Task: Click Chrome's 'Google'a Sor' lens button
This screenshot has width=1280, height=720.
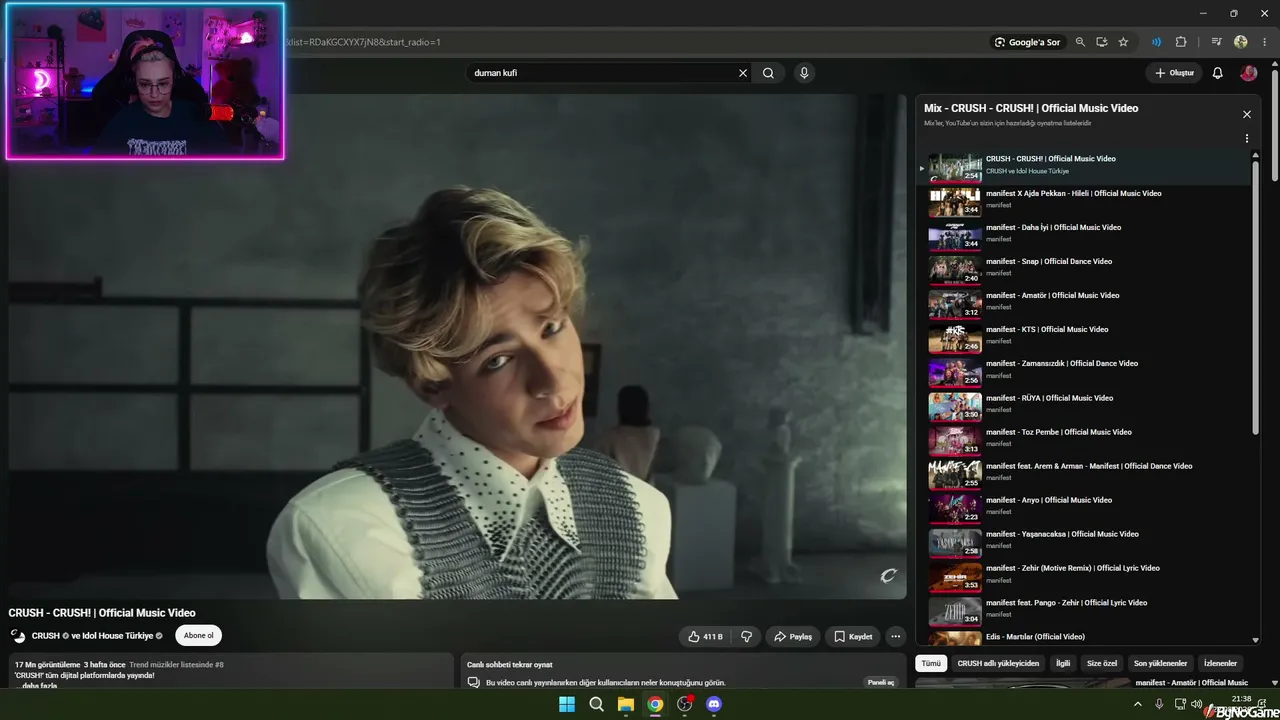Action: 1027,42
